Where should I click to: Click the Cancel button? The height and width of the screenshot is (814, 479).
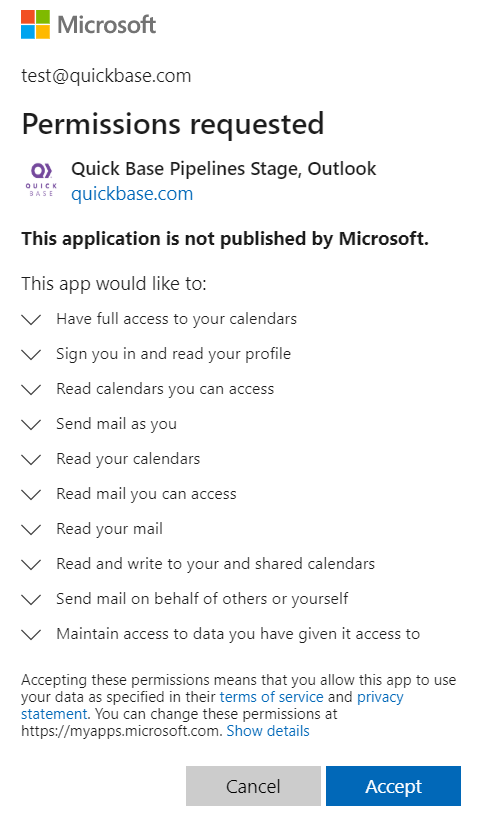[253, 786]
